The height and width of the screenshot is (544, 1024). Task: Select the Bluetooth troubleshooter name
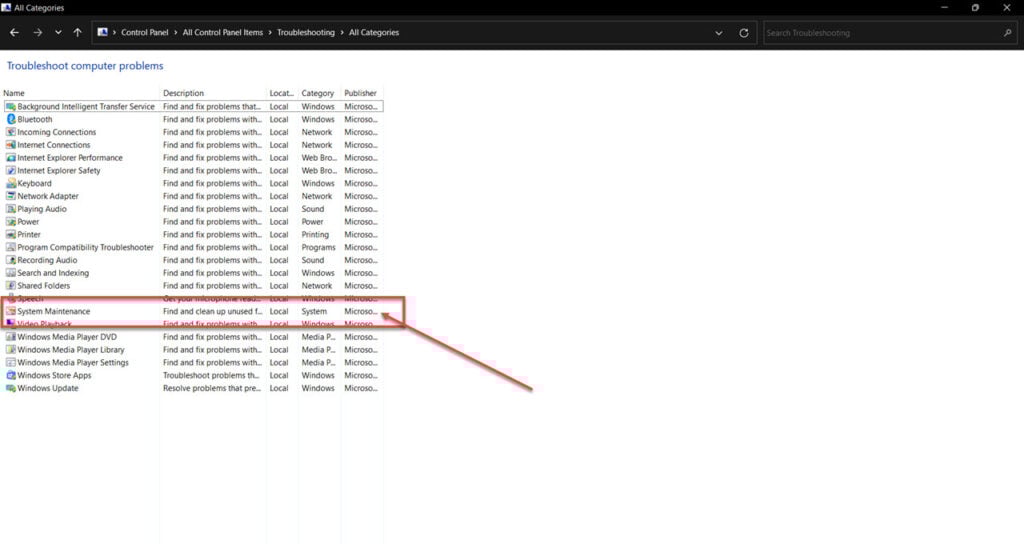(x=35, y=120)
